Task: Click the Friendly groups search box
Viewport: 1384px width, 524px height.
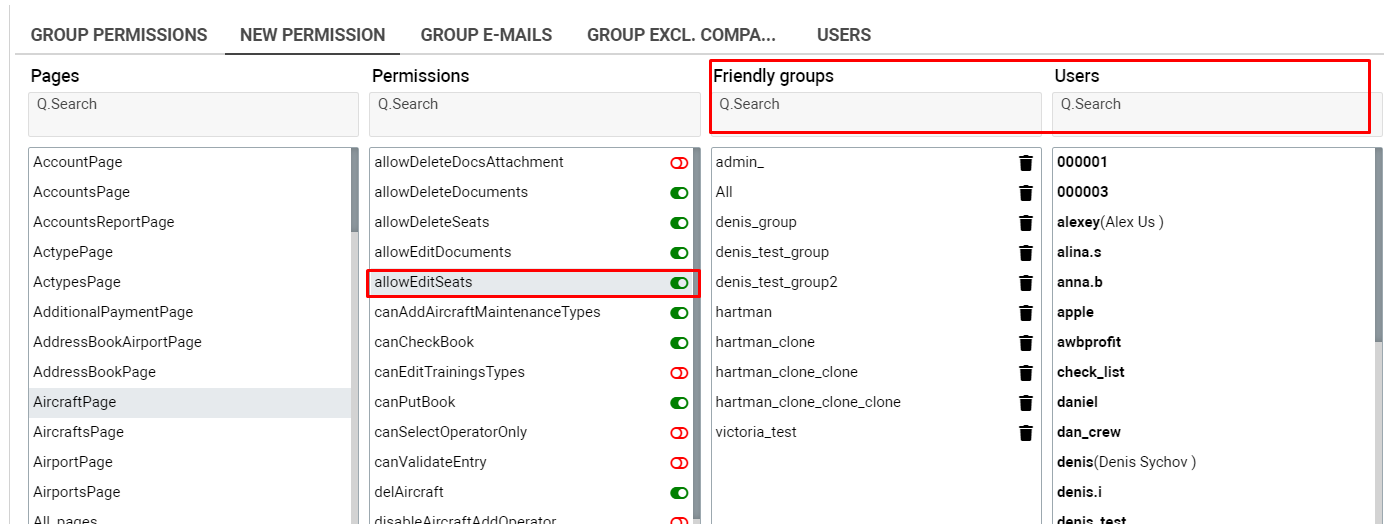Action: tap(875, 114)
